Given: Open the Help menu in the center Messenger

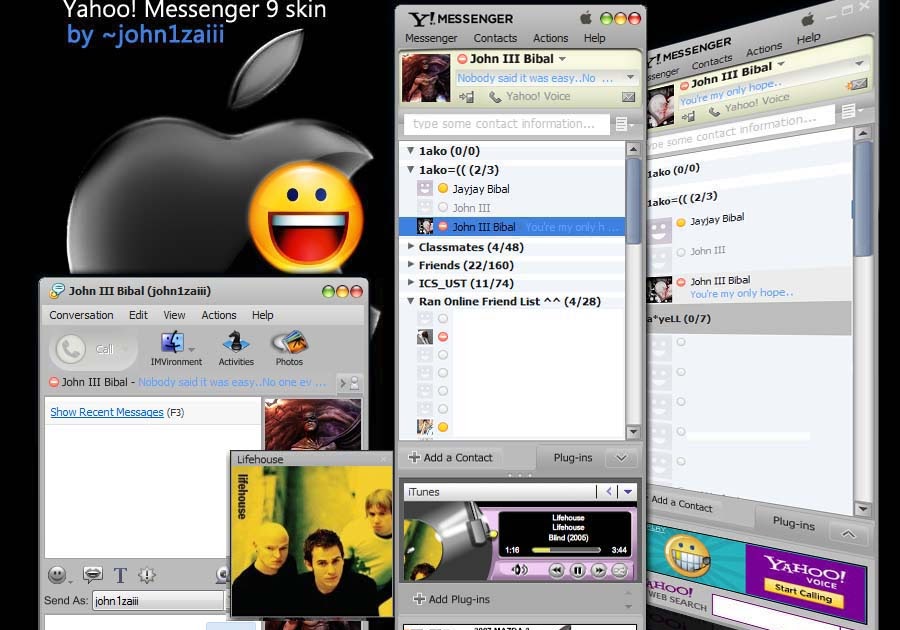Looking at the screenshot, I should 594,38.
